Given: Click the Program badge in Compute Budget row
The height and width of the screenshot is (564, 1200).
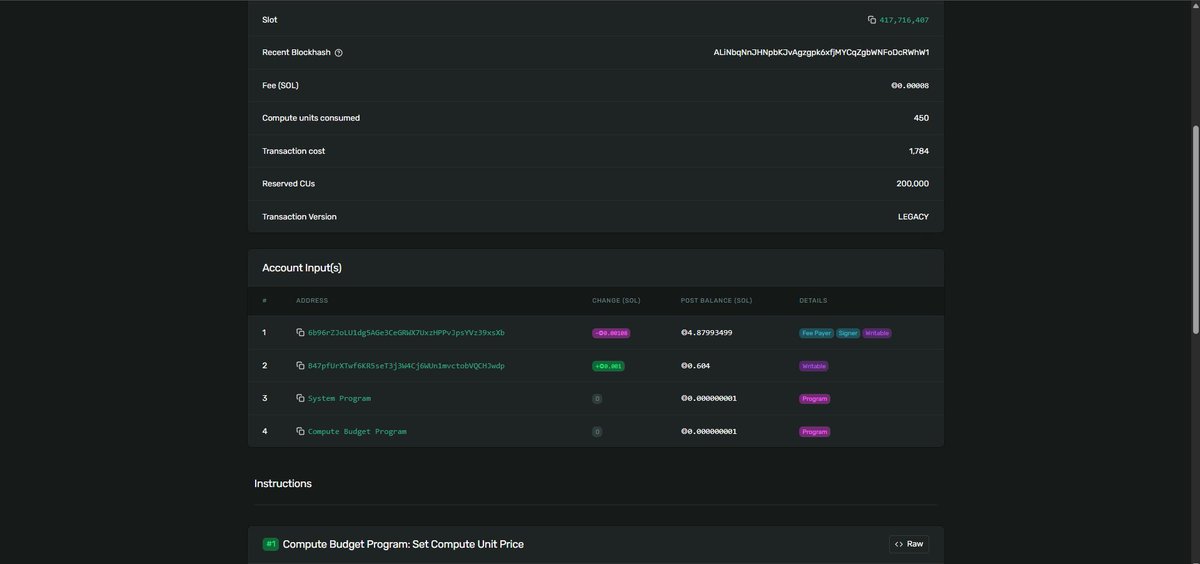Looking at the screenshot, I should coord(815,432).
